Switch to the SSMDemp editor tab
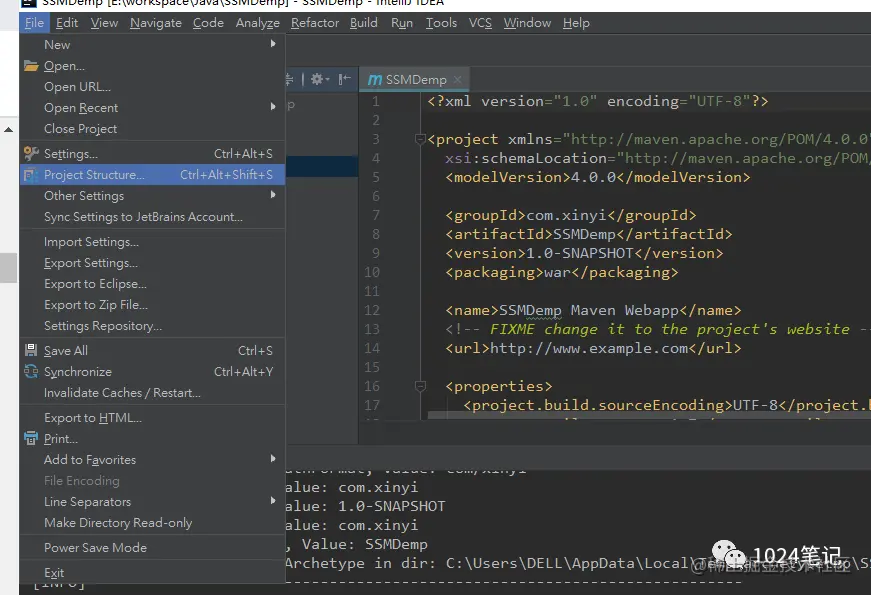The height and width of the screenshot is (595, 871). point(414,79)
